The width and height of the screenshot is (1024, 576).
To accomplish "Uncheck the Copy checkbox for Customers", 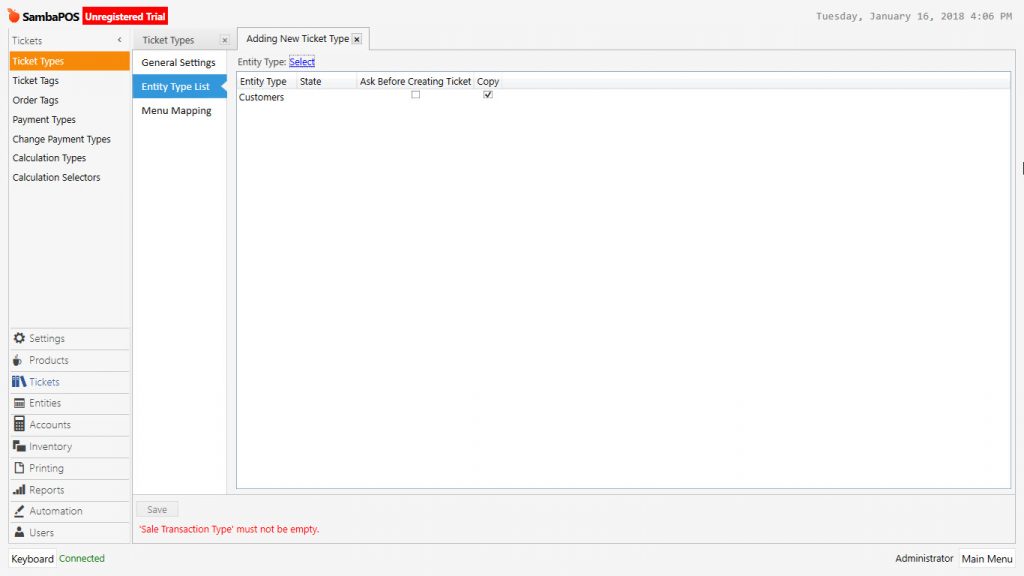I will pos(488,95).
